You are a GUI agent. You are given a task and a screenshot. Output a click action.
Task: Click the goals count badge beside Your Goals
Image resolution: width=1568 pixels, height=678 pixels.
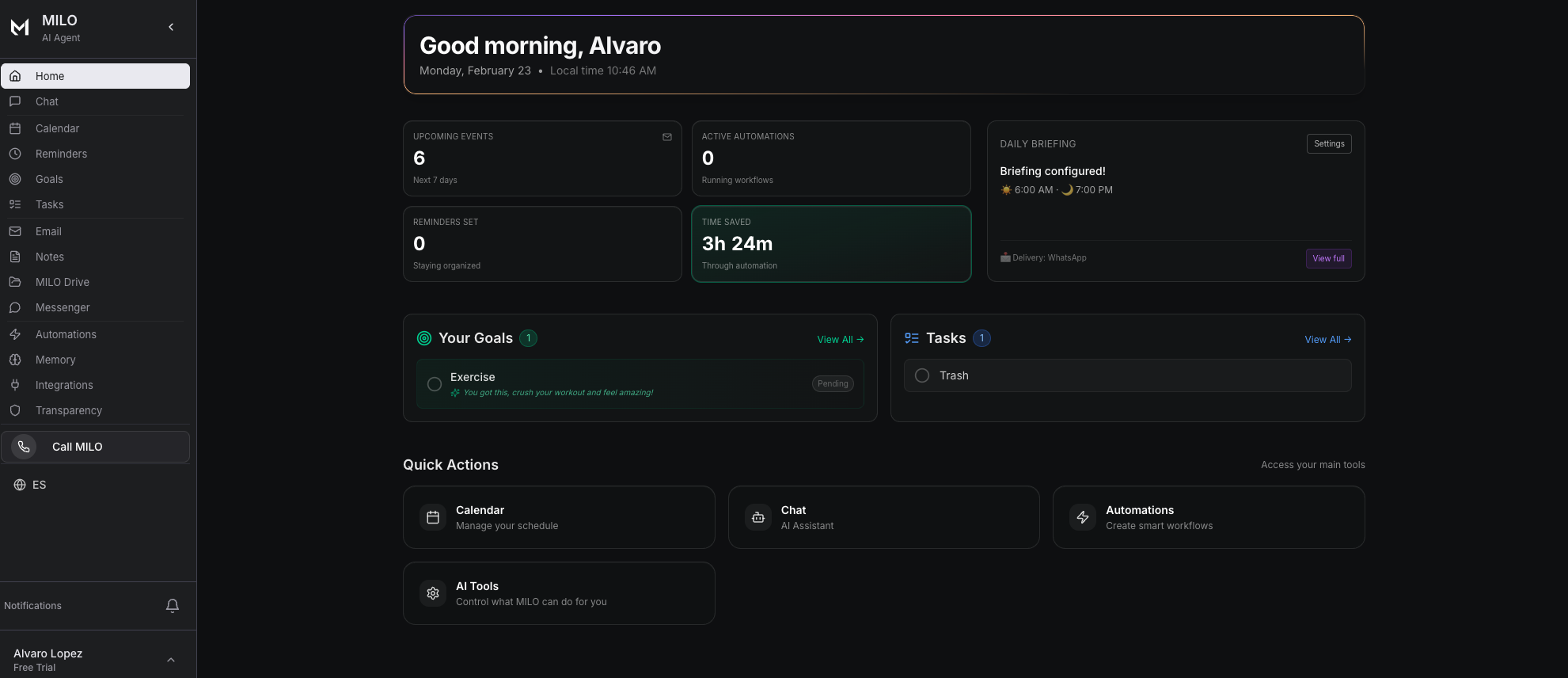[x=529, y=338]
